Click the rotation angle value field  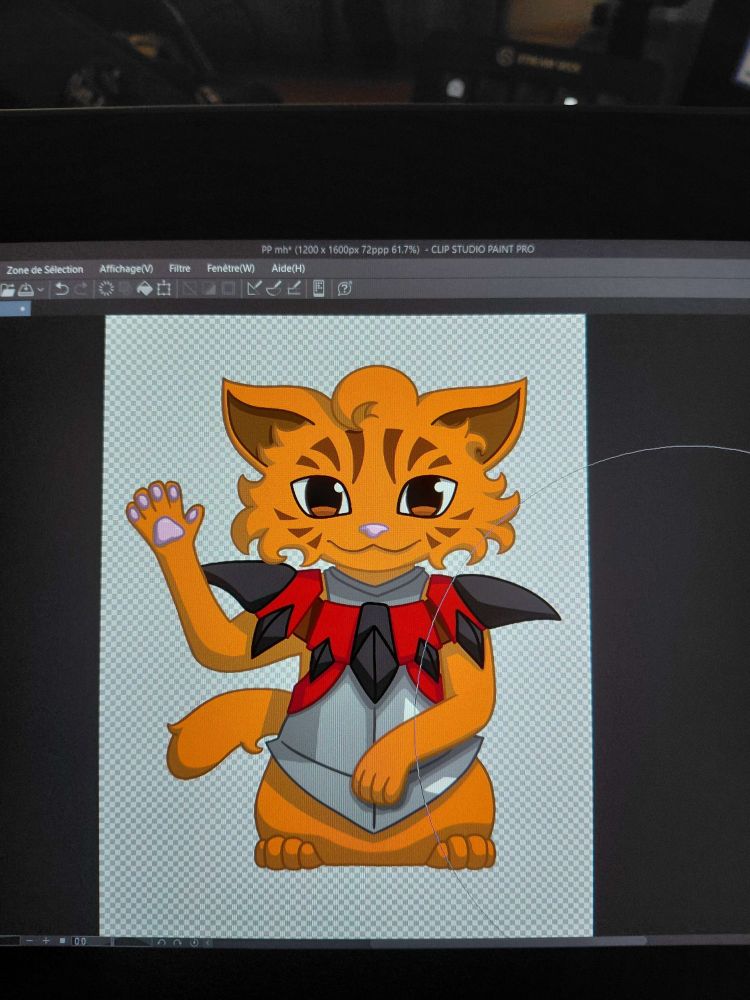(x=91, y=941)
